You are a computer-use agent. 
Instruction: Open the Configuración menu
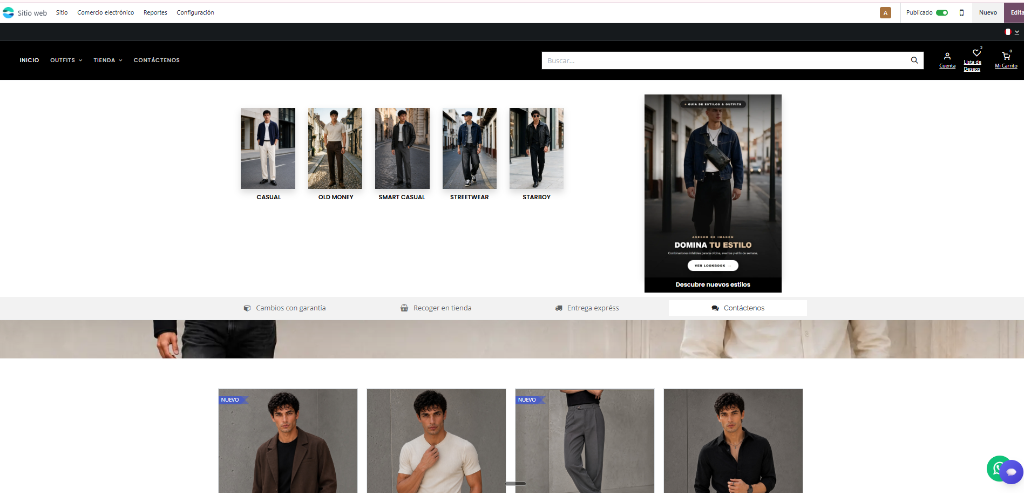[x=195, y=12]
